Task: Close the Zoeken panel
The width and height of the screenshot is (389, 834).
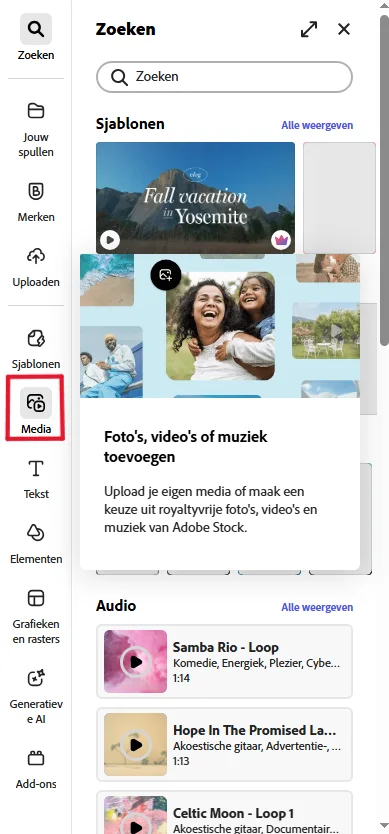Action: (x=344, y=29)
